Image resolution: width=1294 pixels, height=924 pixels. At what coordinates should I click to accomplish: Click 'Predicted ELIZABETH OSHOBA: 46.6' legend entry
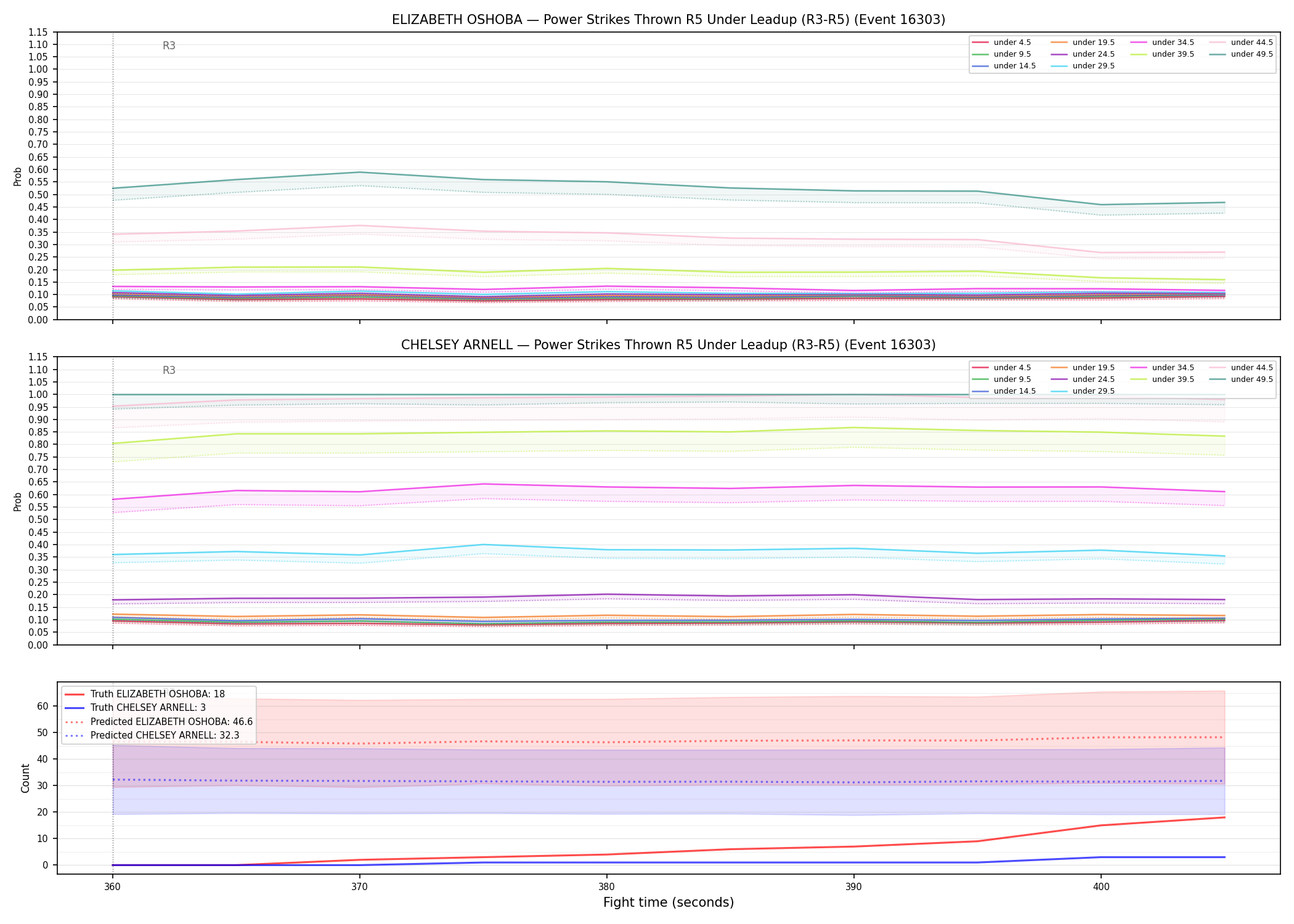click(x=159, y=722)
